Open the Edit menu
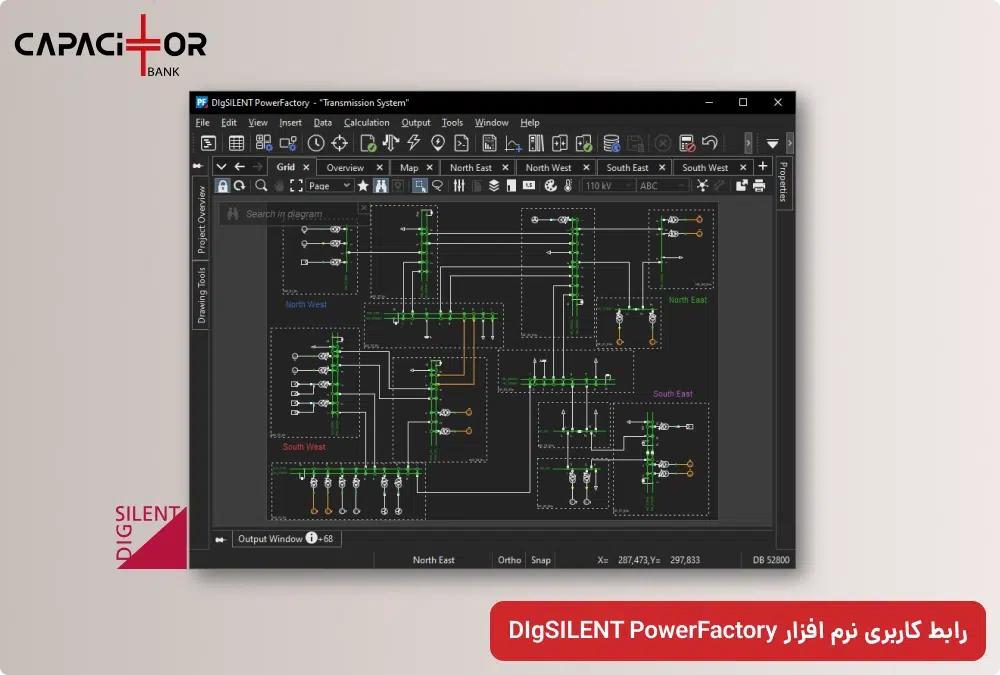 (x=229, y=122)
